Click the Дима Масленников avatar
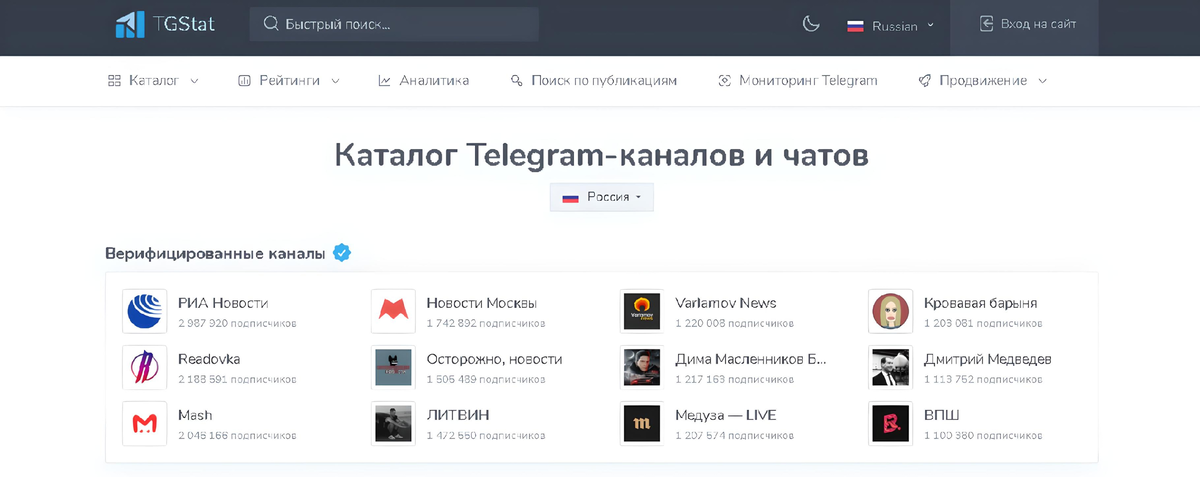This screenshot has width=1200, height=477. click(642, 367)
